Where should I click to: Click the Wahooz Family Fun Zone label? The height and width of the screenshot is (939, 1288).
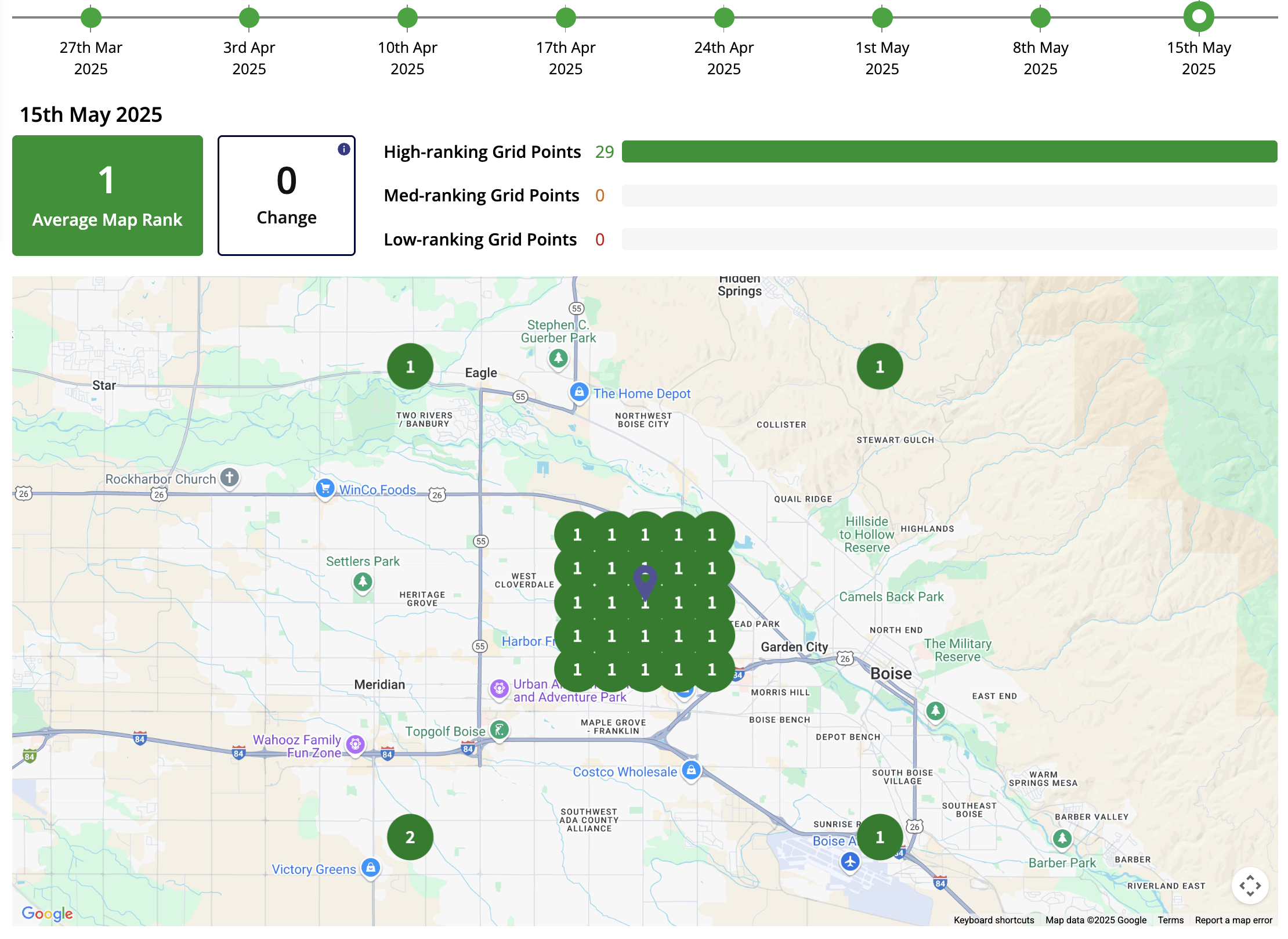pos(297,746)
